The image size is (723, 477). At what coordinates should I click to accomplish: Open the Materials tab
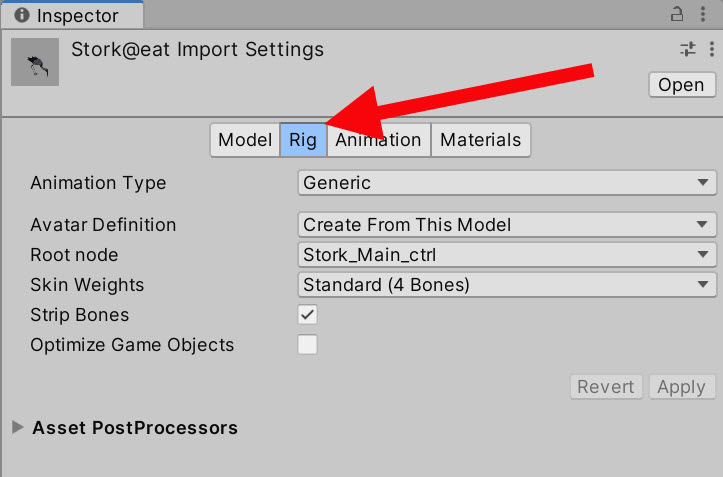480,140
